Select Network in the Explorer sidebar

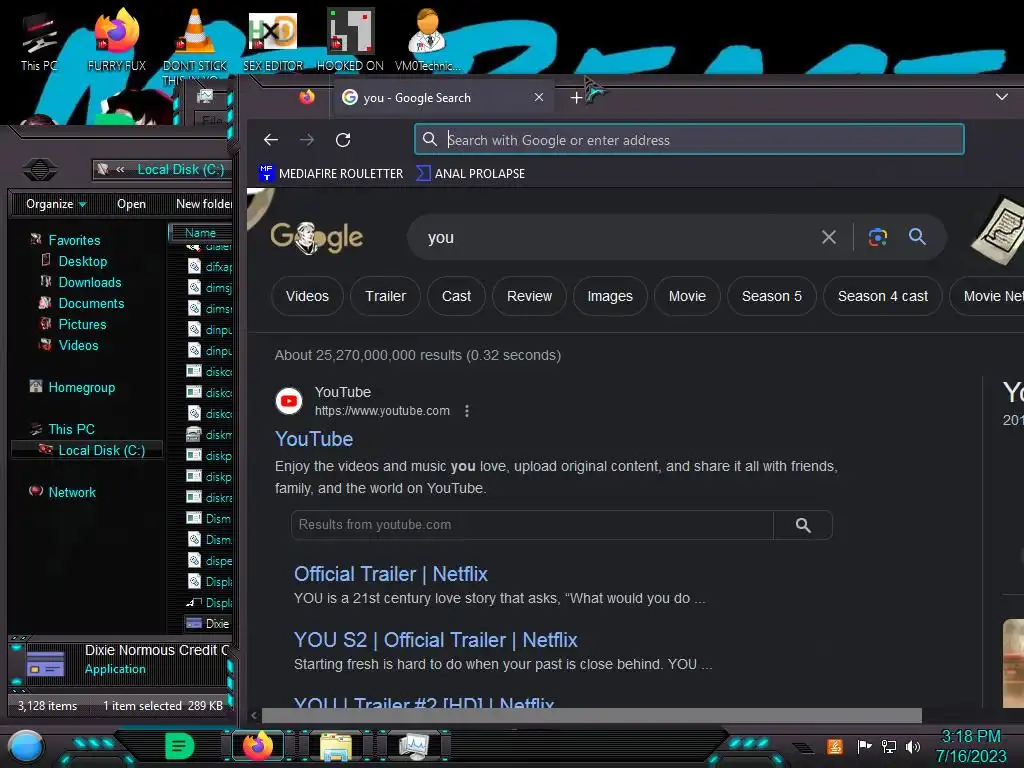coord(72,492)
